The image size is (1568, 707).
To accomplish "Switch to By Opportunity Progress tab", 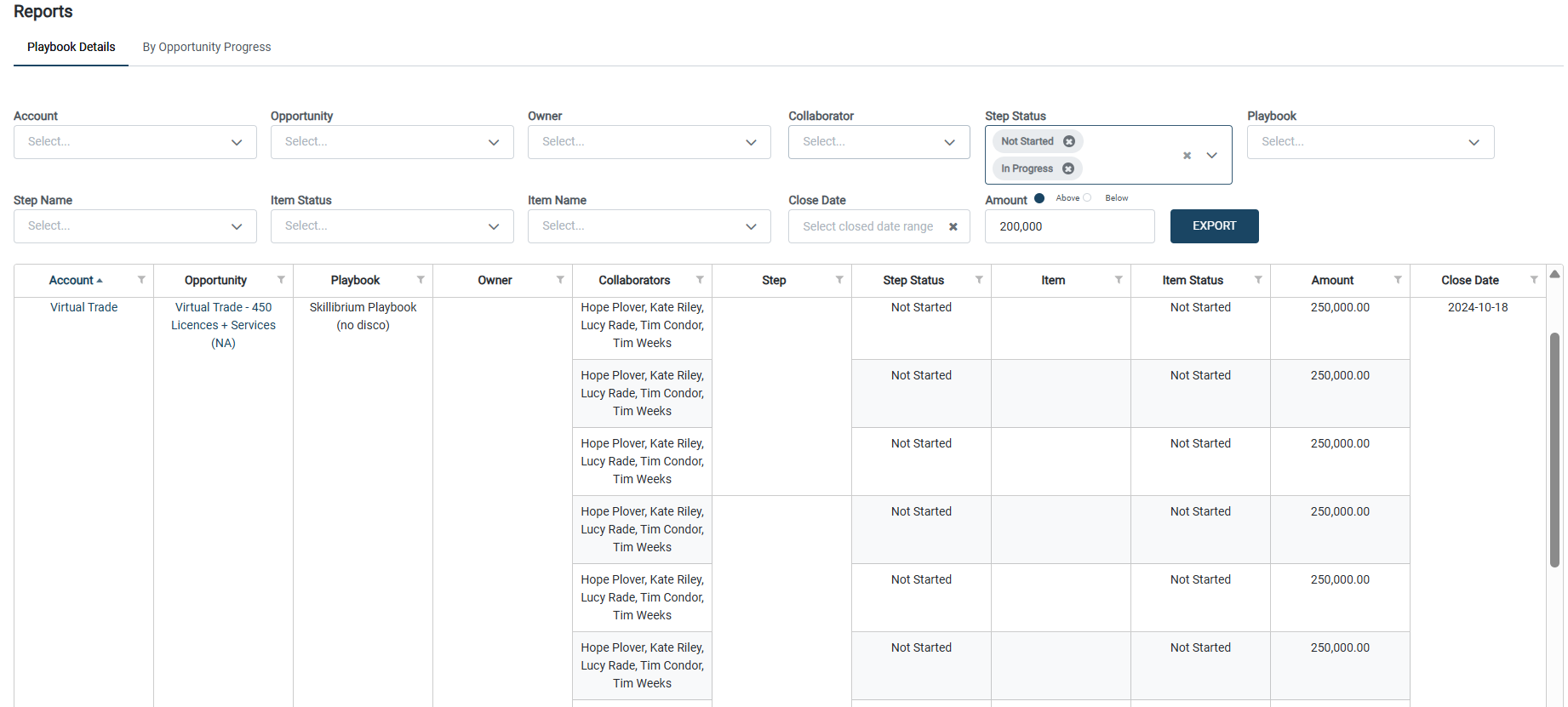I will [x=207, y=47].
